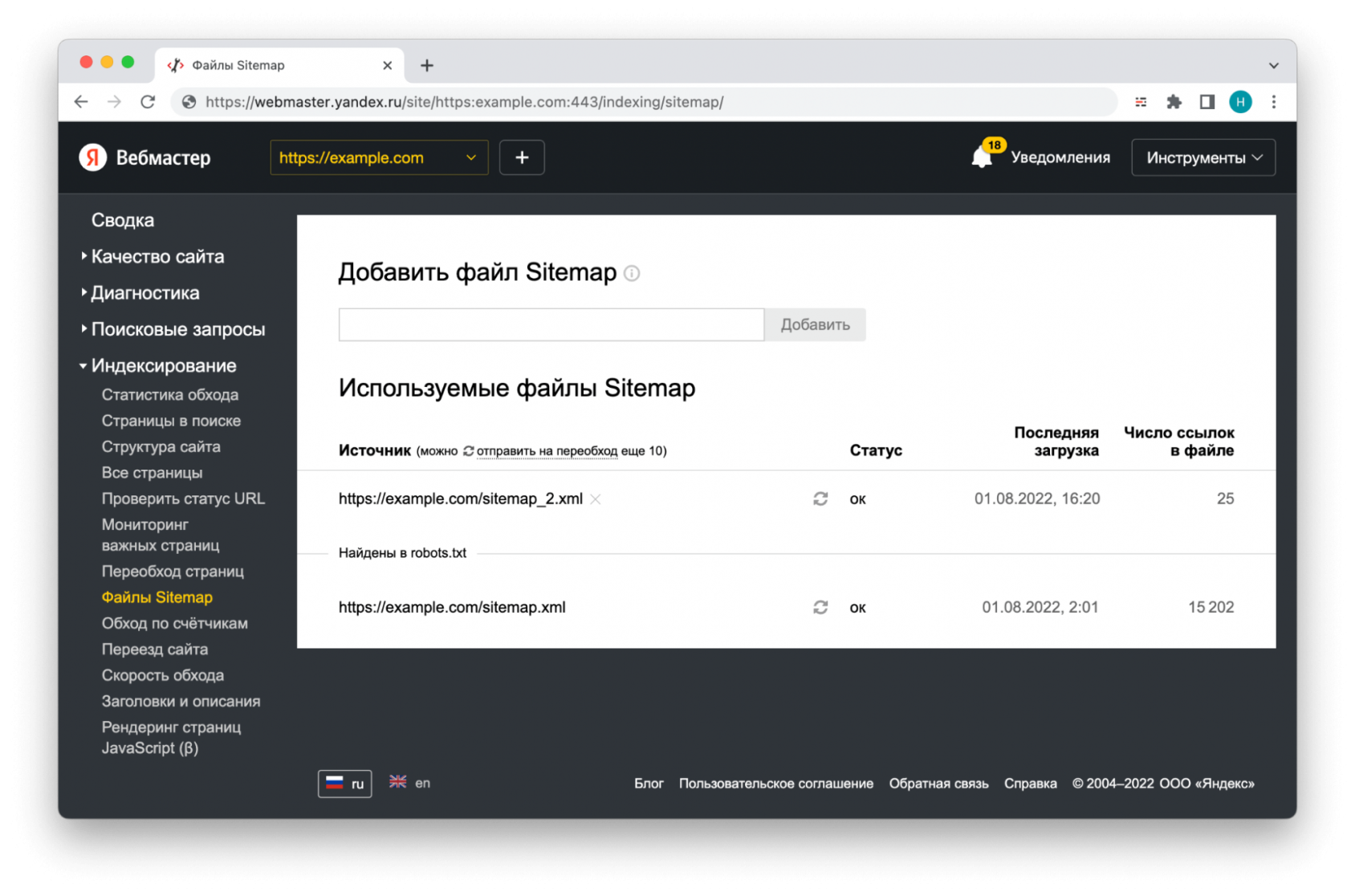Viewport: 1355px width, 896px height.
Task: Expand Диагностика section
Action: (140, 293)
